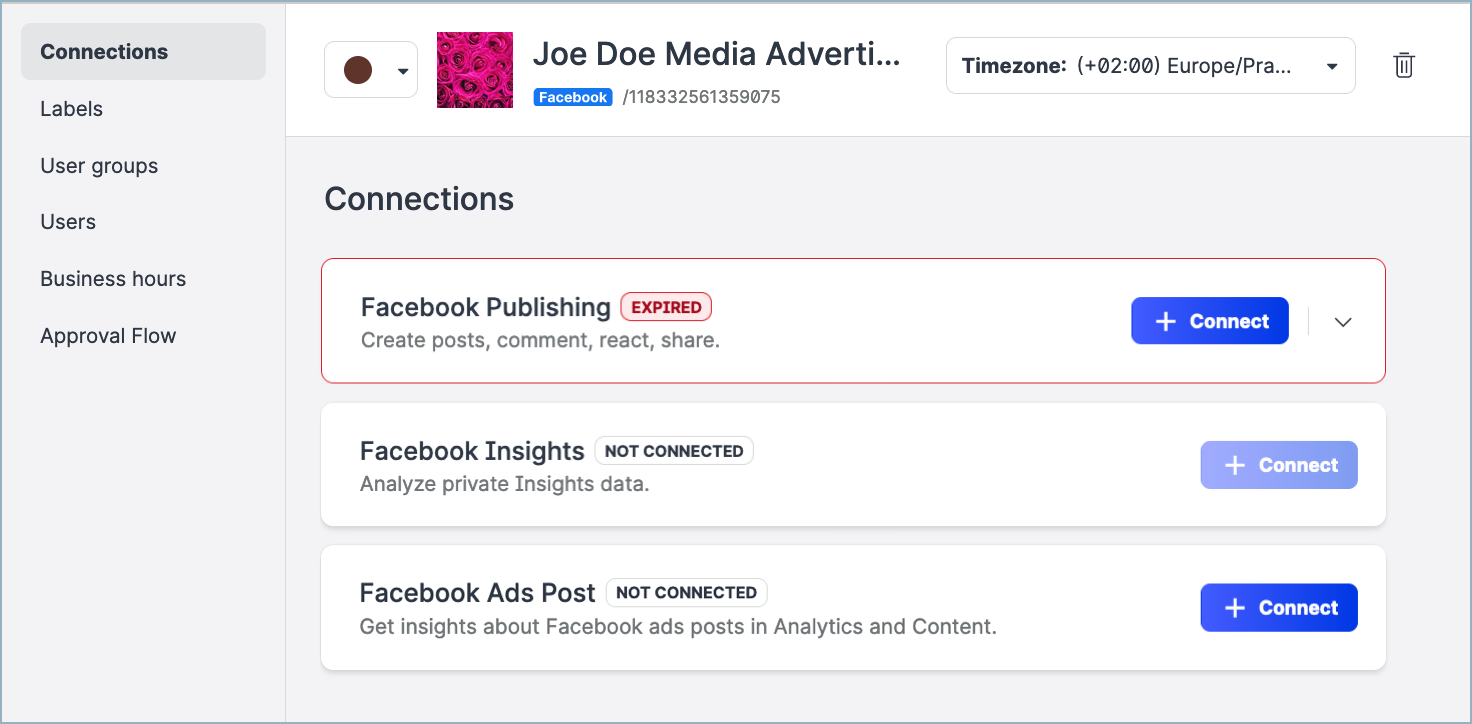Open the Users sidebar item
This screenshot has width=1472, height=724.
click(68, 222)
